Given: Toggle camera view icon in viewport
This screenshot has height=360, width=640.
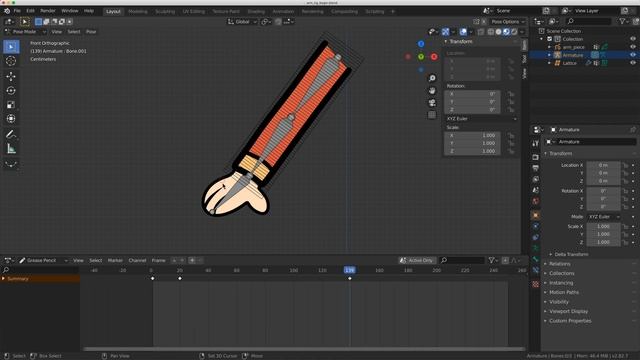Looking at the screenshot, I should [432, 103].
